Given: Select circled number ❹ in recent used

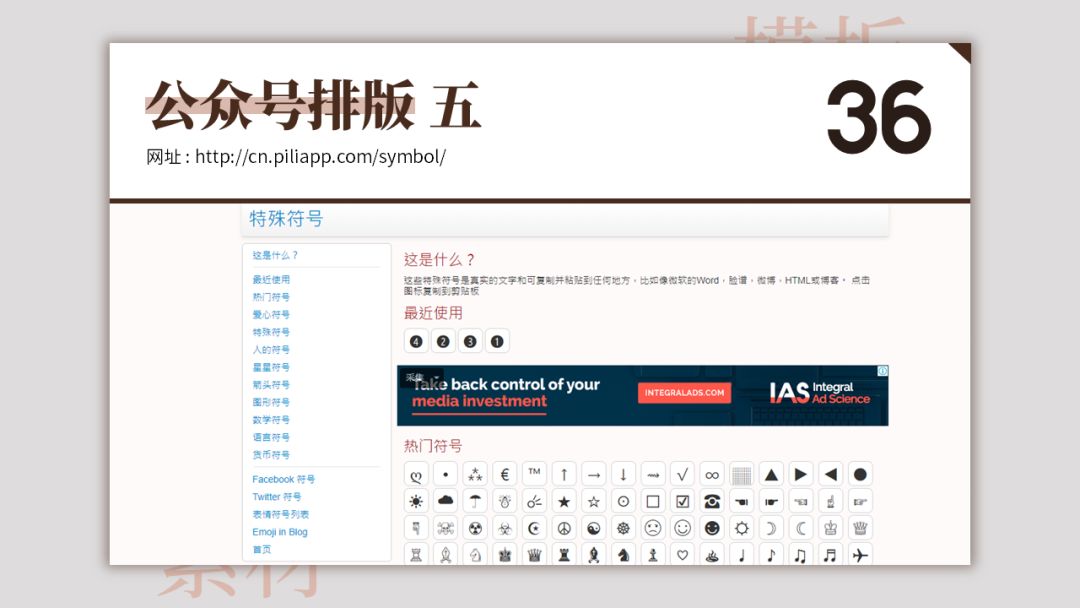Looking at the screenshot, I should point(415,340).
